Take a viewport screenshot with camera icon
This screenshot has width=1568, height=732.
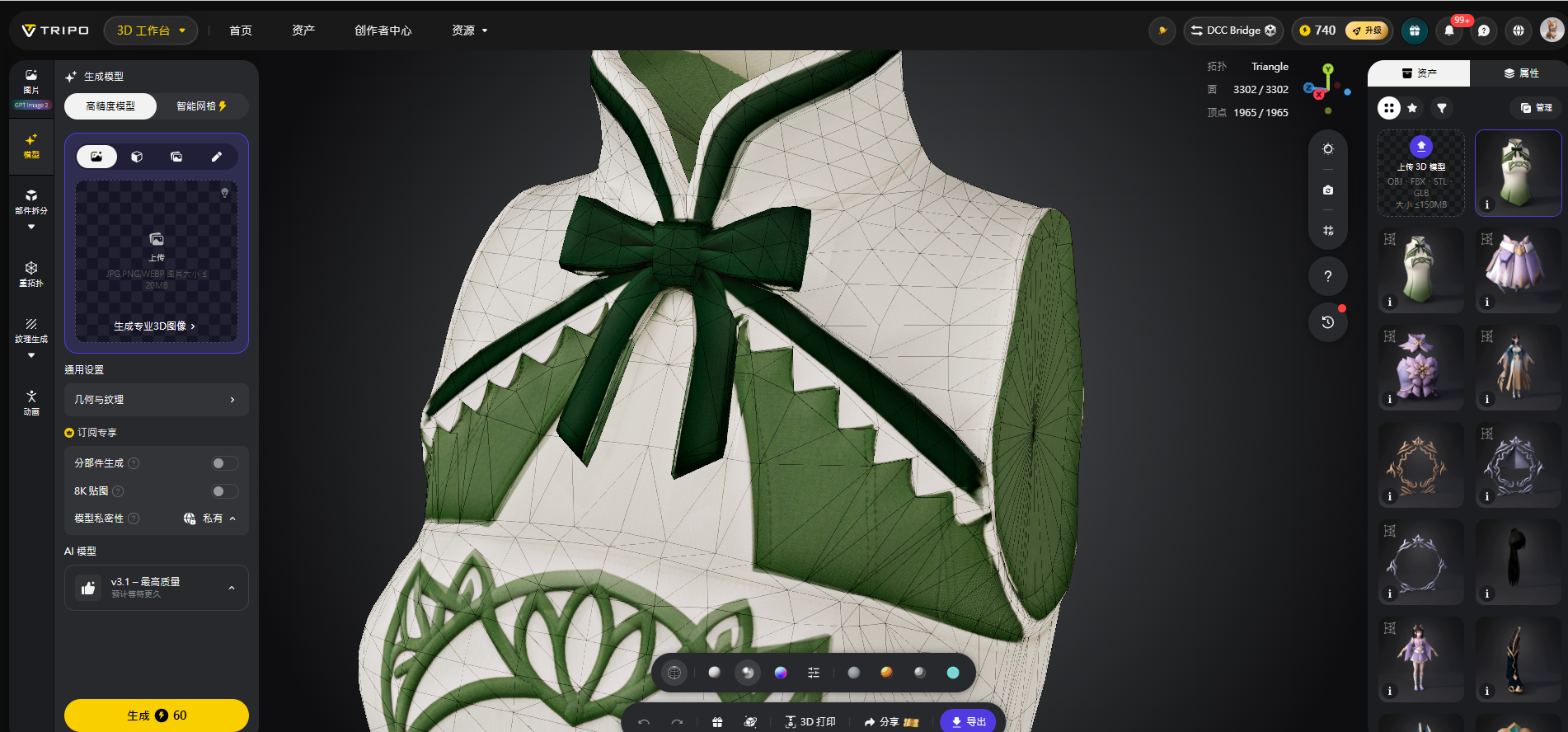(x=1328, y=190)
